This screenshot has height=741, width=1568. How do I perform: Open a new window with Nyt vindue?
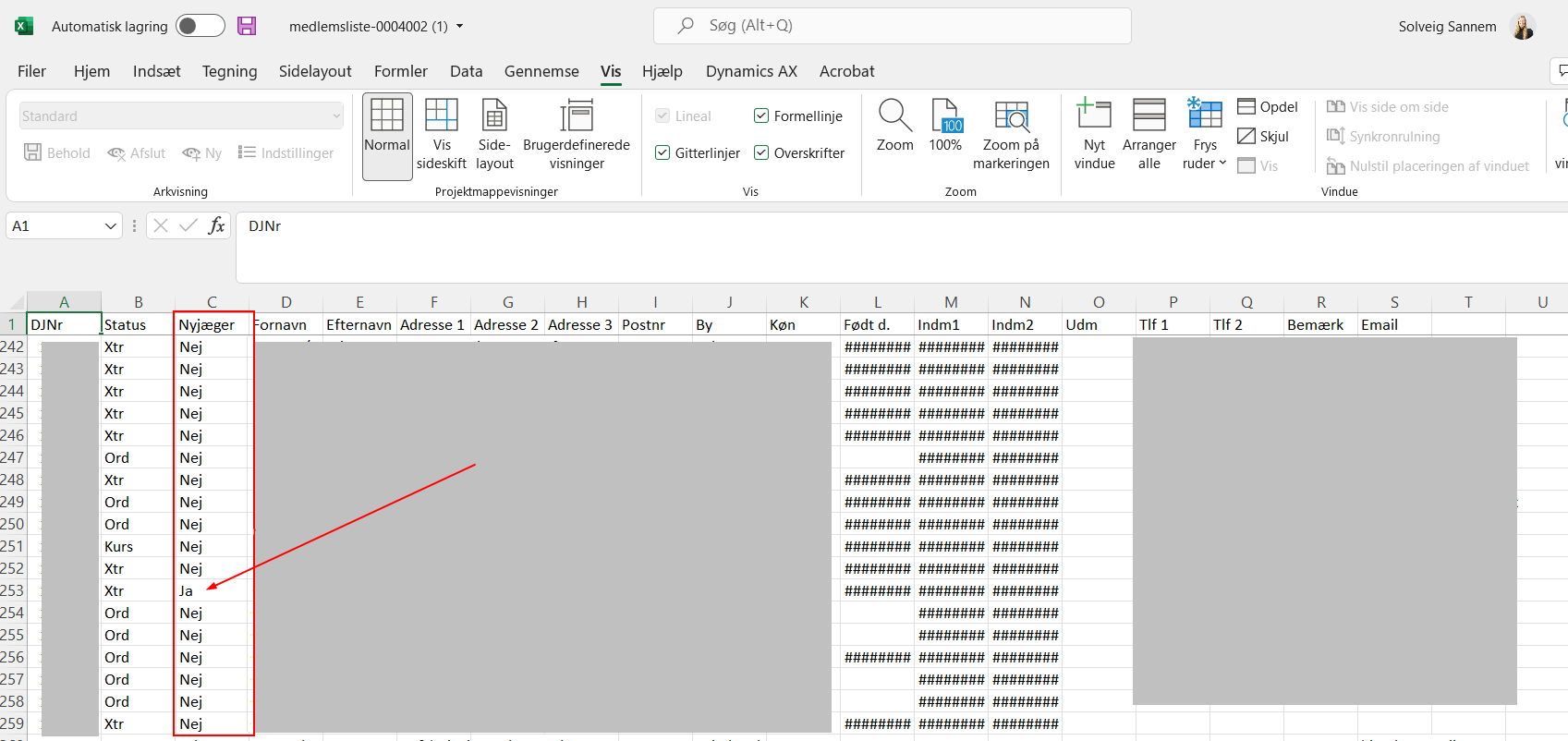(1094, 136)
